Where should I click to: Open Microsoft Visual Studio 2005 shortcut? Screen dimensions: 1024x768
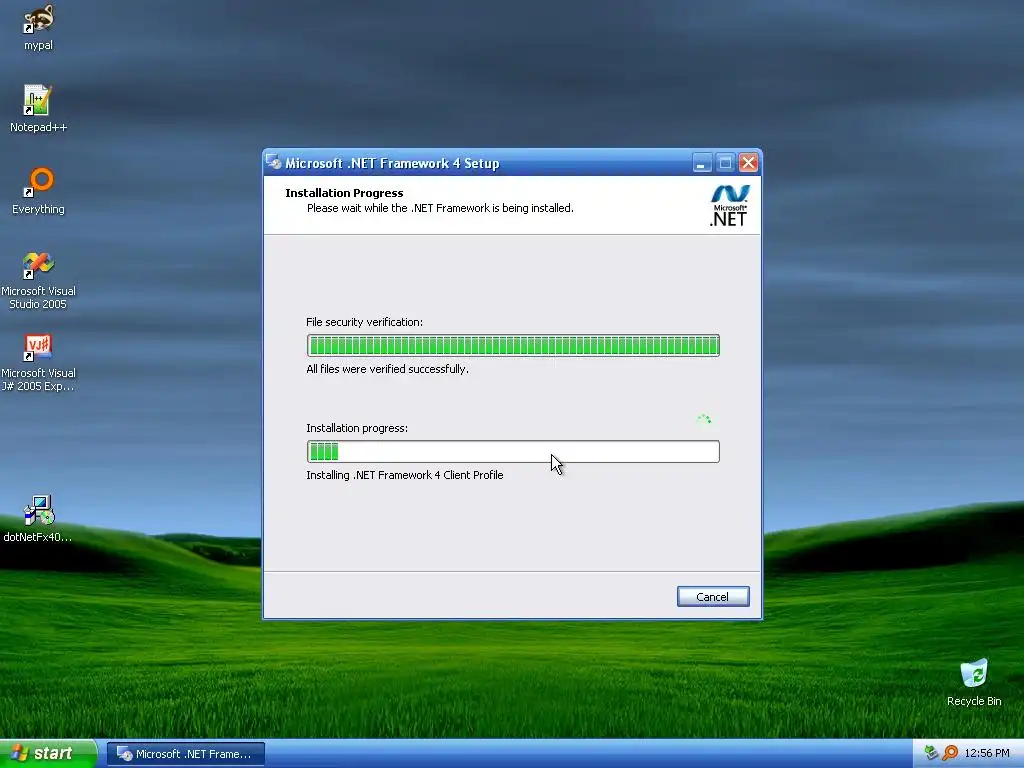tap(38, 280)
